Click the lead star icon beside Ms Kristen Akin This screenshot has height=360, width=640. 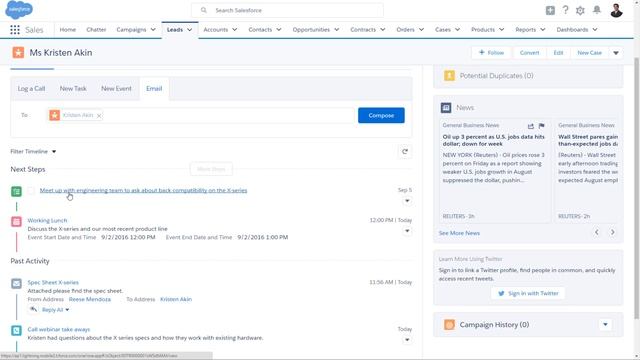coord(18,53)
